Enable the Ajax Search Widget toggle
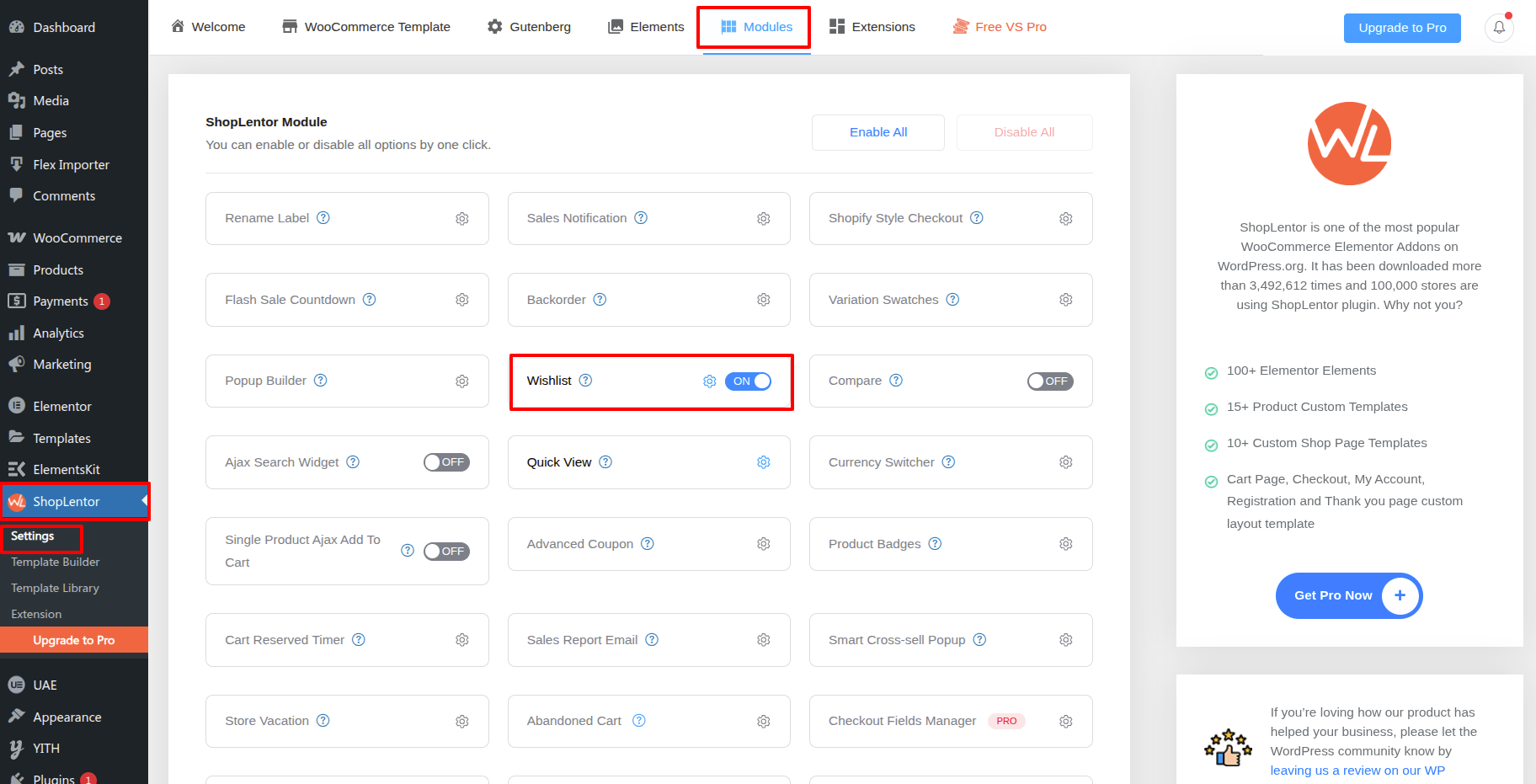 tap(446, 462)
